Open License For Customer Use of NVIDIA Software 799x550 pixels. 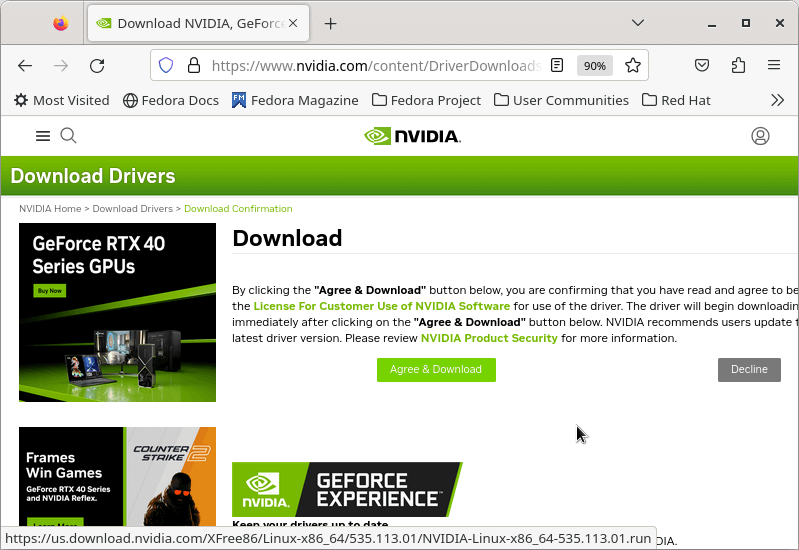point(382,306)
